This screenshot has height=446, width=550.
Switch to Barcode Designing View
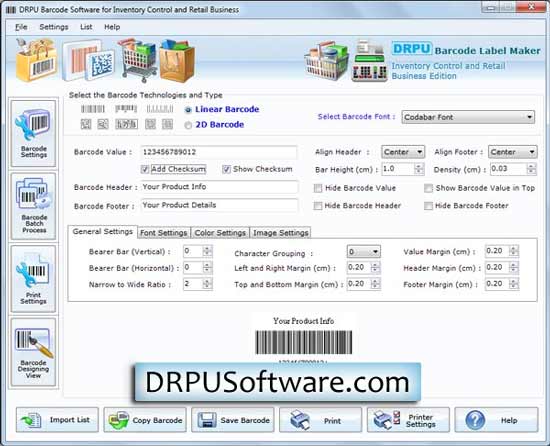point(33,352)
